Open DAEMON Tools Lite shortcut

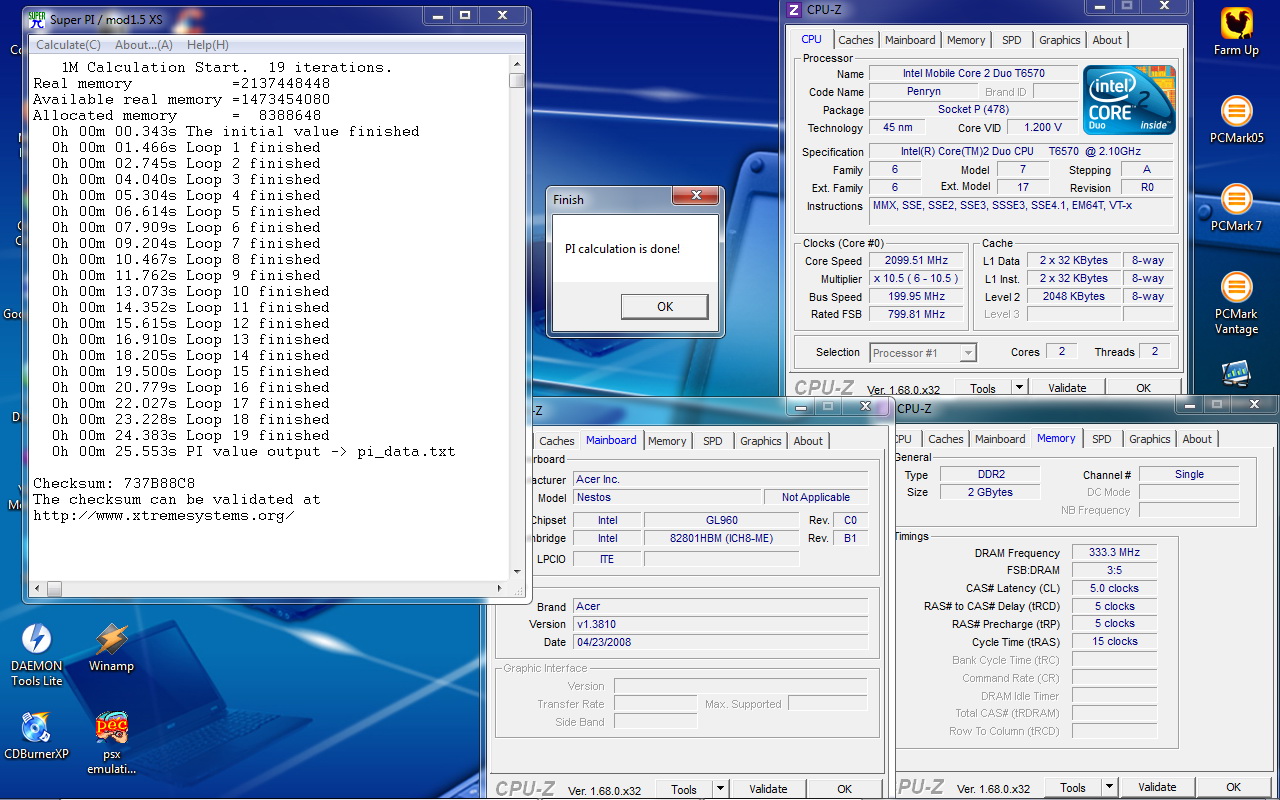37,655
